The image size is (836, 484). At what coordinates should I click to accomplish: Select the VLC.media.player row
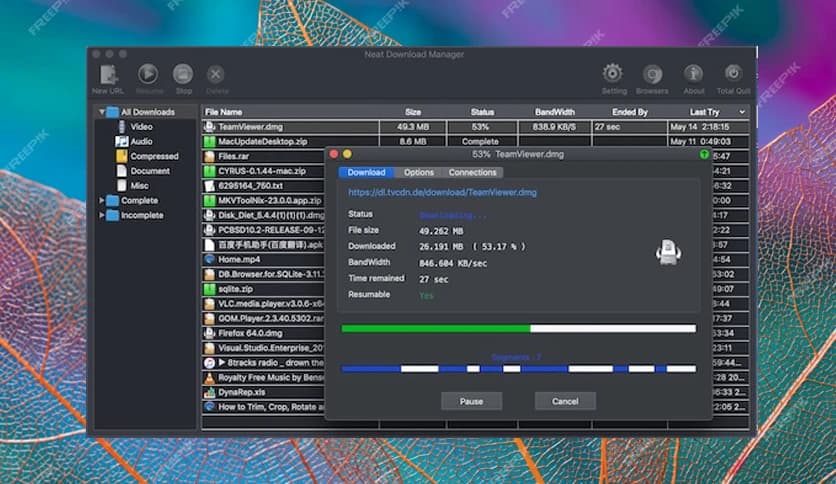tap(264, 304)
